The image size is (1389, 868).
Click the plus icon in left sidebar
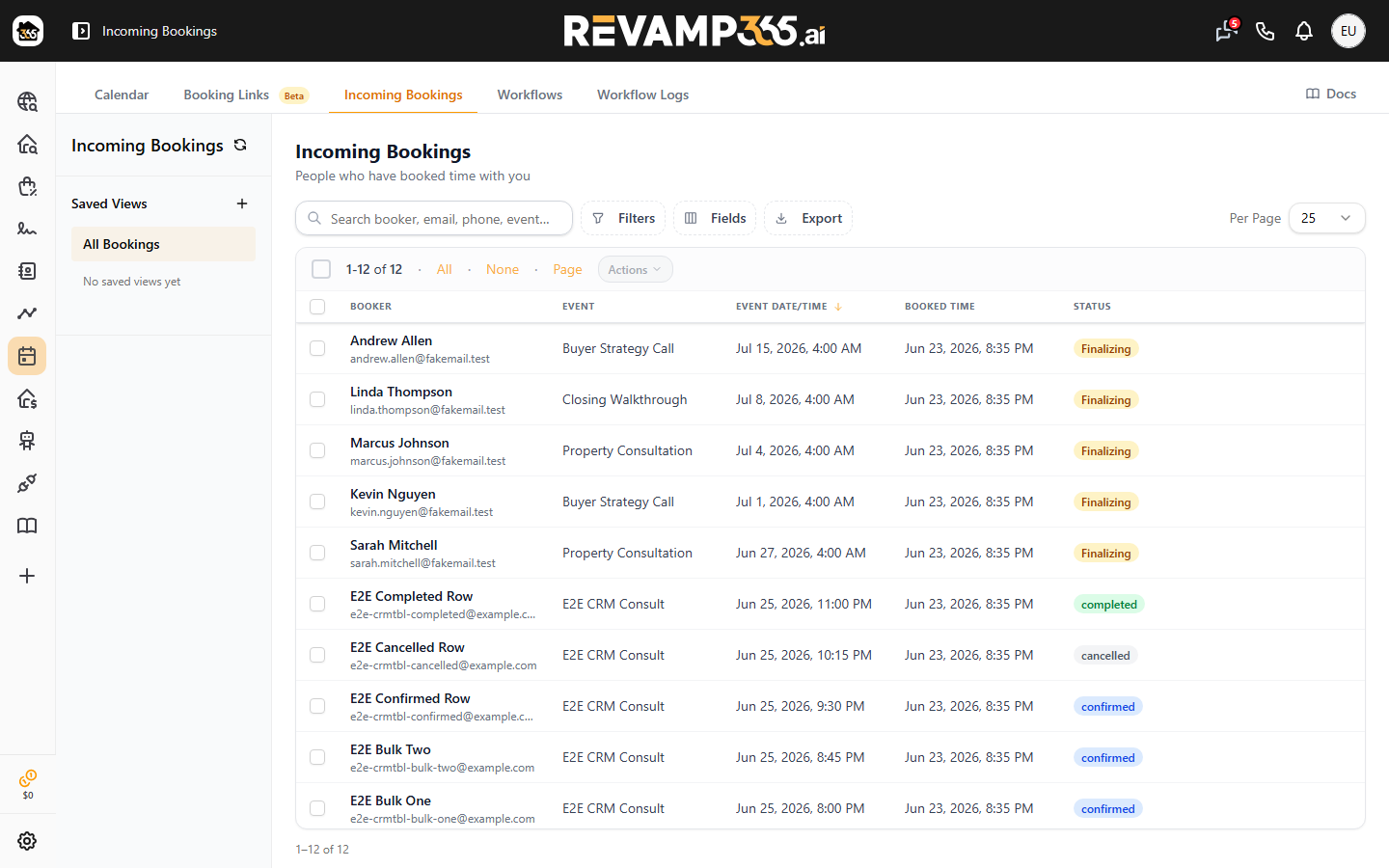[27, 576]
